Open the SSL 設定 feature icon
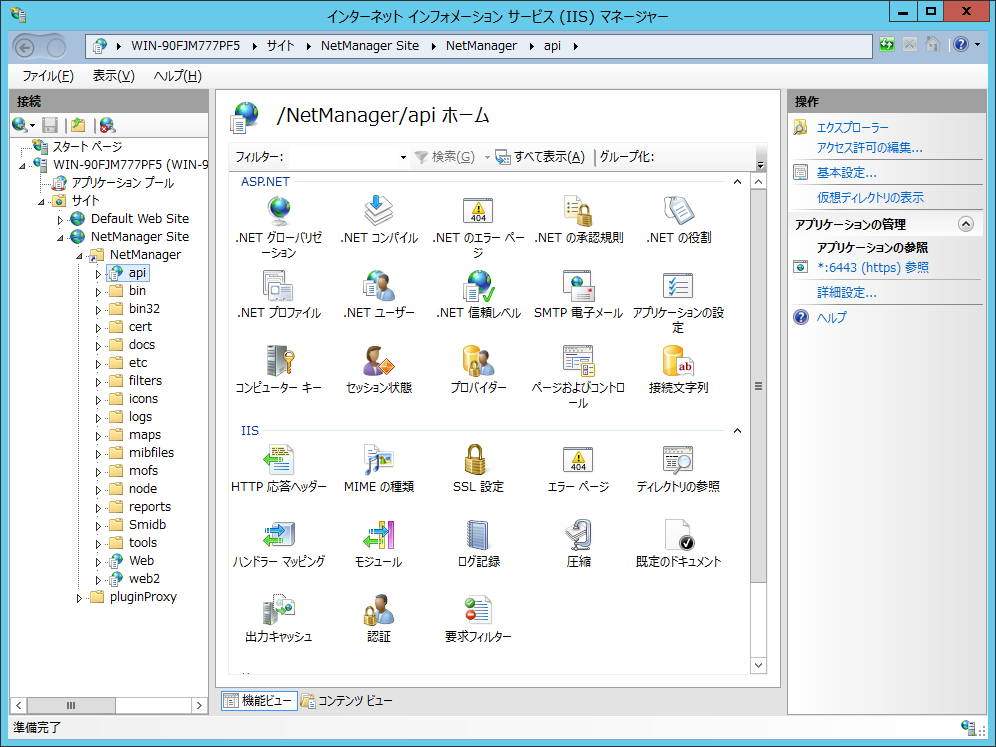This screenshot has width=996, height=747. 478,462
